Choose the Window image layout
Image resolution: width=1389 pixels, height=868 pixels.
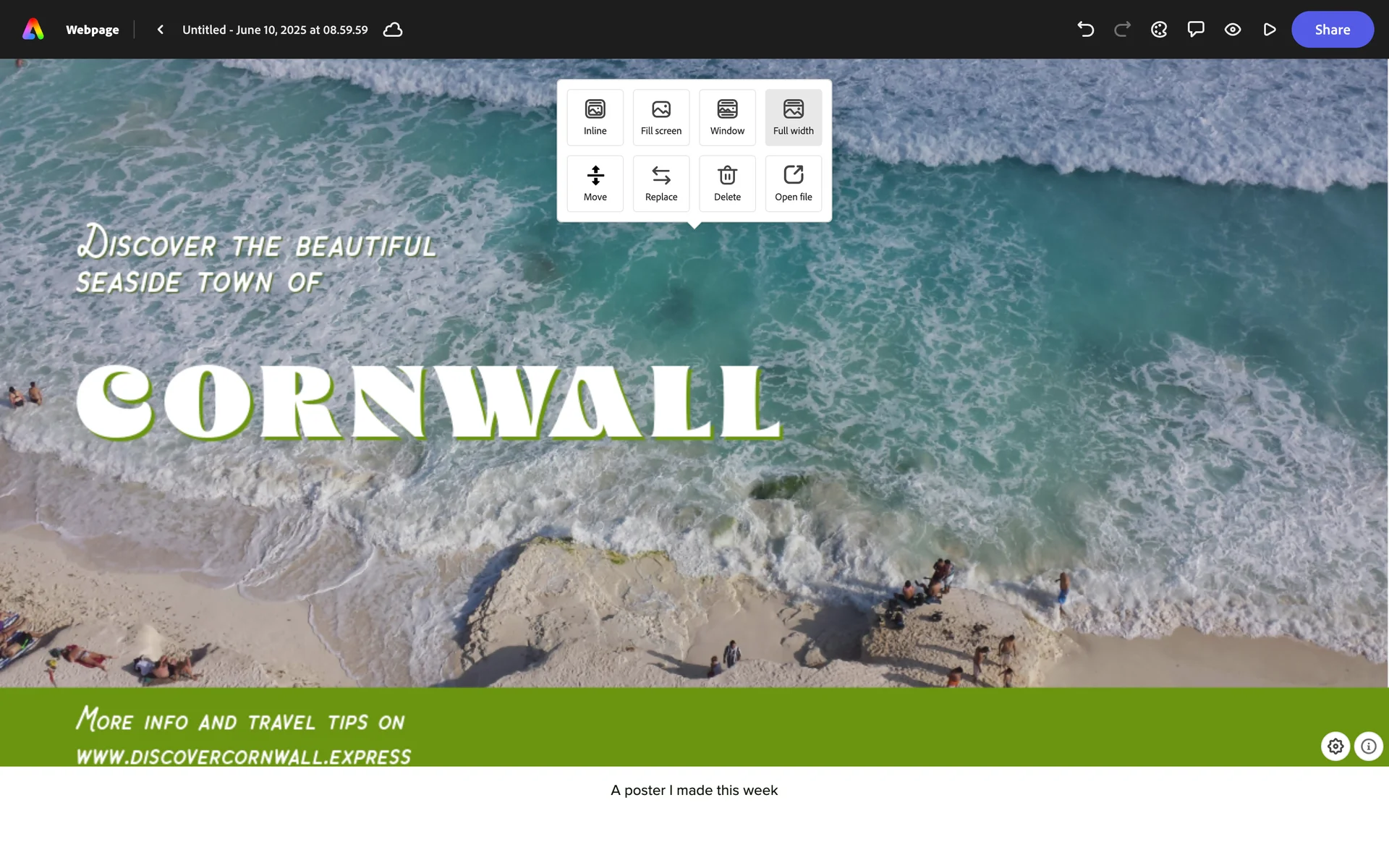pos(727,117)
